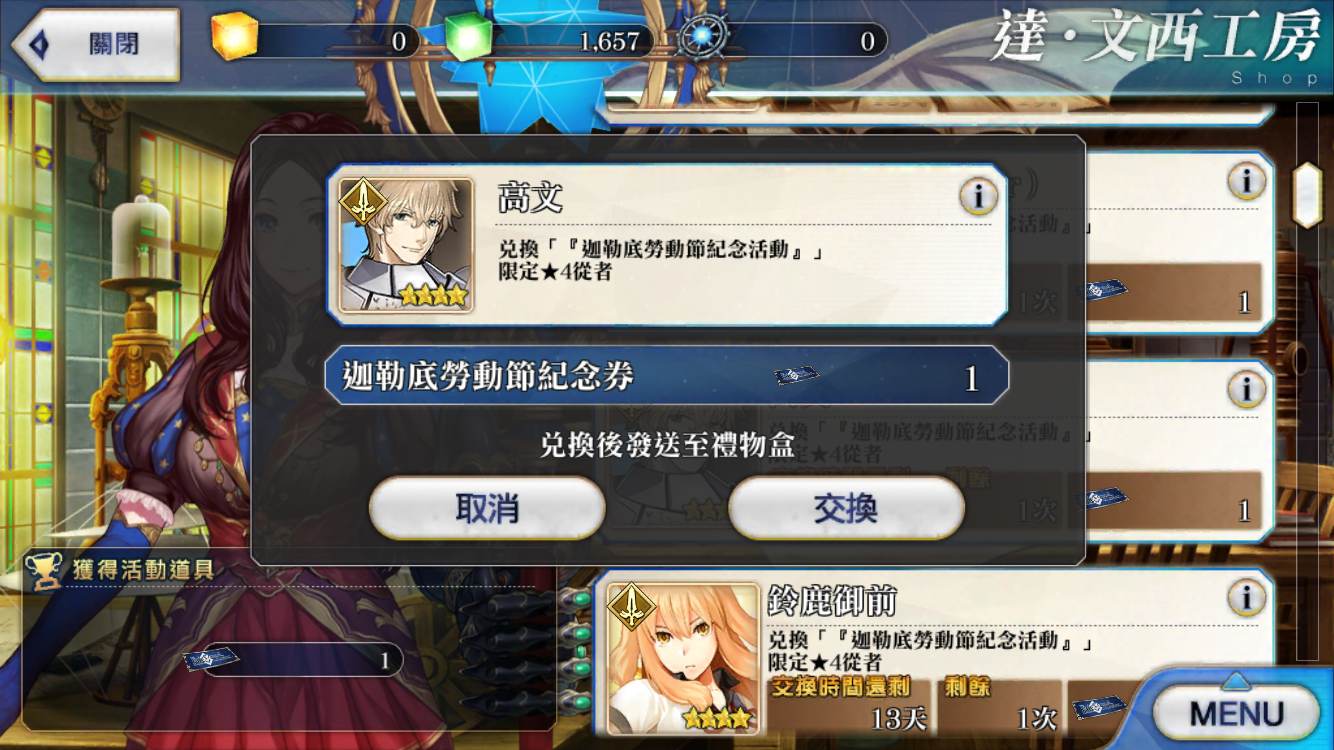Tap the ticket icon in event items panel
This screenshot has width=1334, height=750.
click(x=212, y=659)
